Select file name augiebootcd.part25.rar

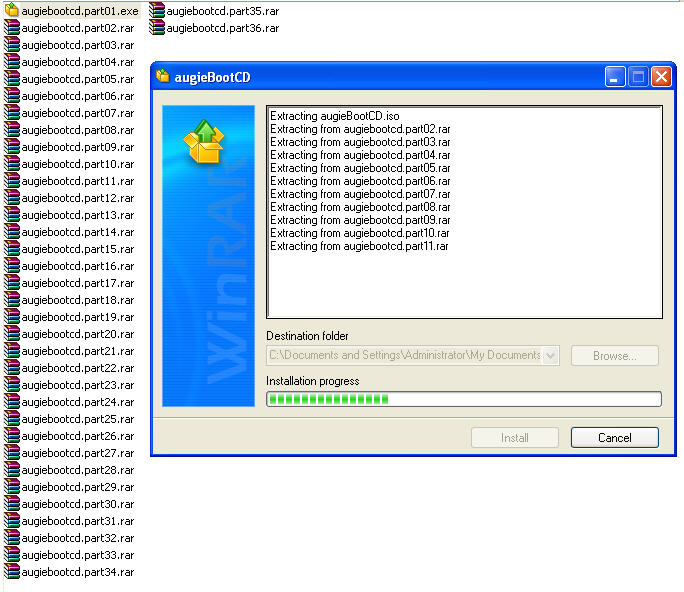coord(78,419)
